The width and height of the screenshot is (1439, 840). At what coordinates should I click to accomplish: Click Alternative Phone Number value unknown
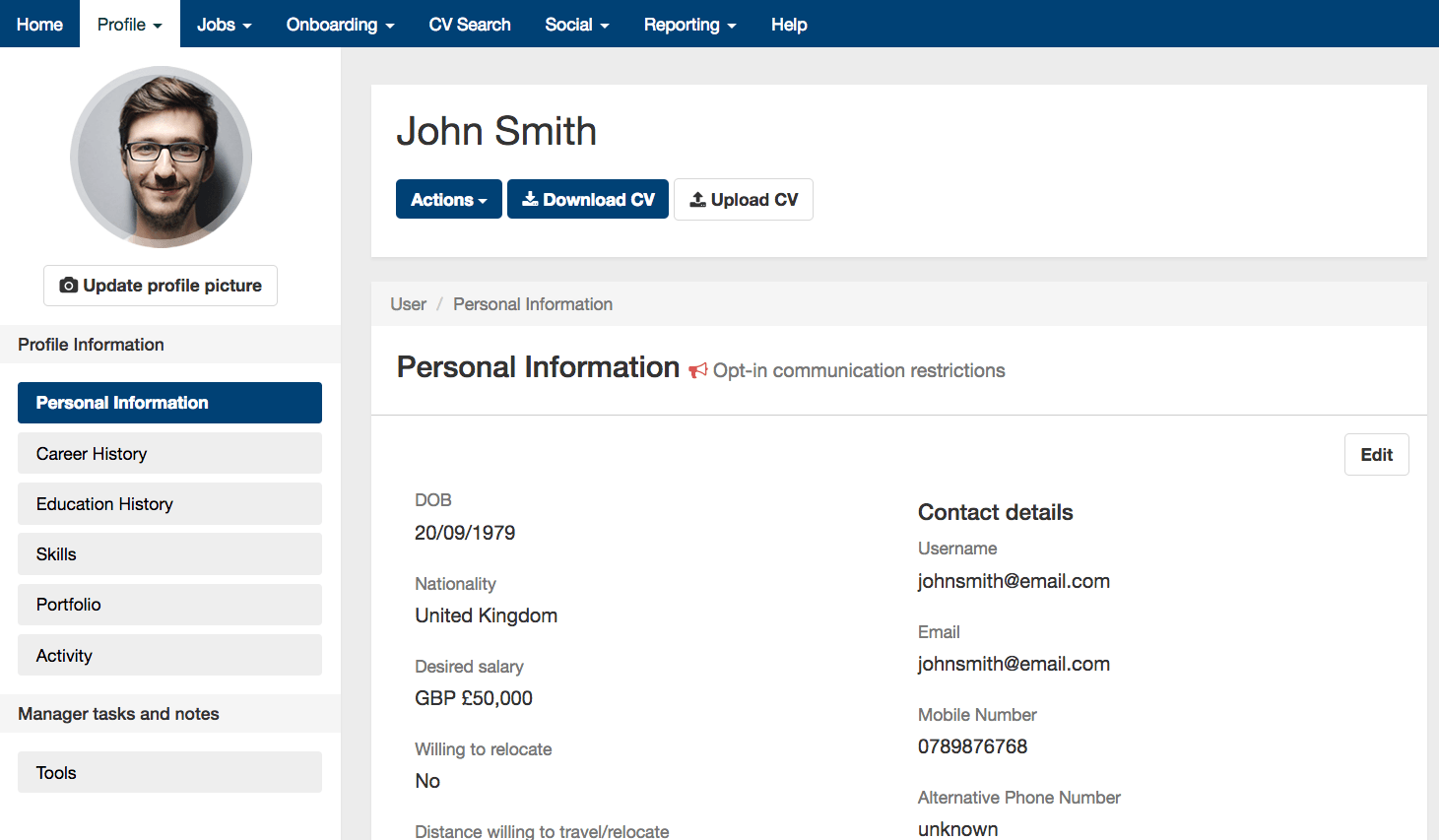(958, 829)
